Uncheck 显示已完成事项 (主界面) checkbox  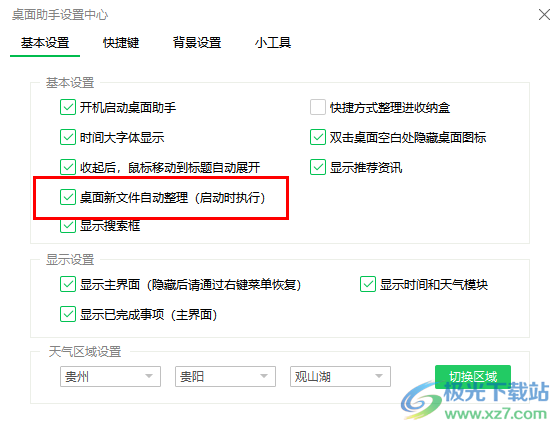(x=68, y=314)
